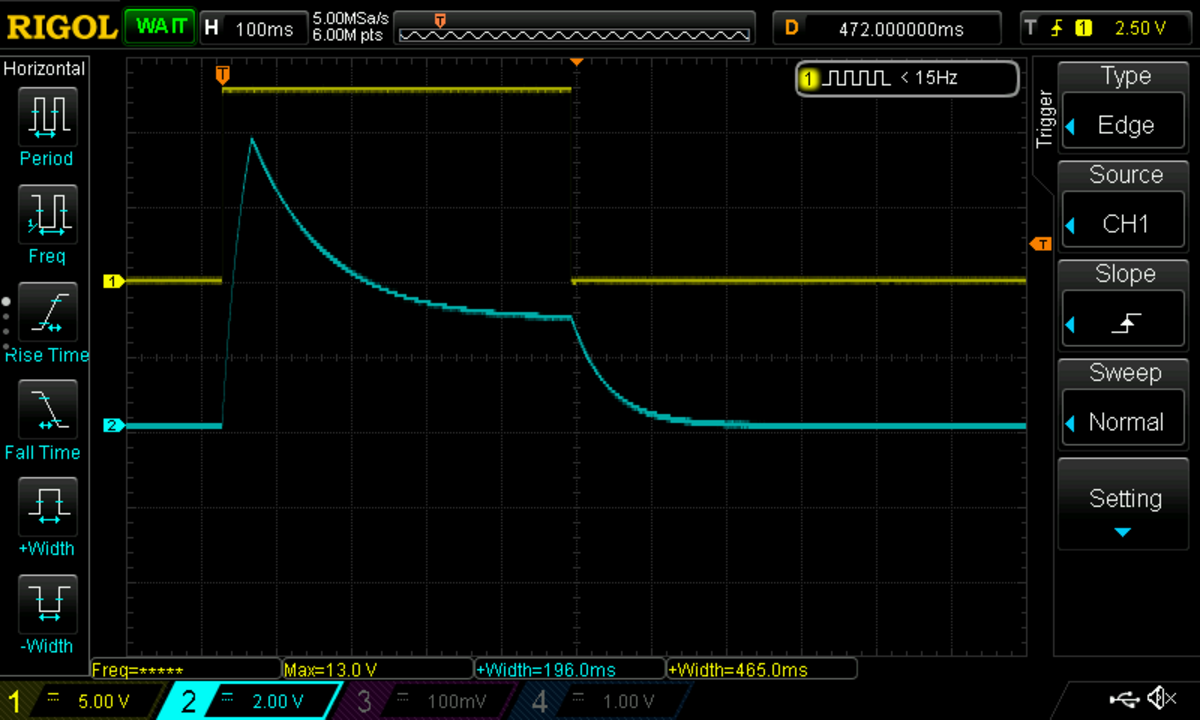This screenshot has height=720, width=1200.
Task: Open the trigger Source CH1 selector
Action: point(1124,207)
